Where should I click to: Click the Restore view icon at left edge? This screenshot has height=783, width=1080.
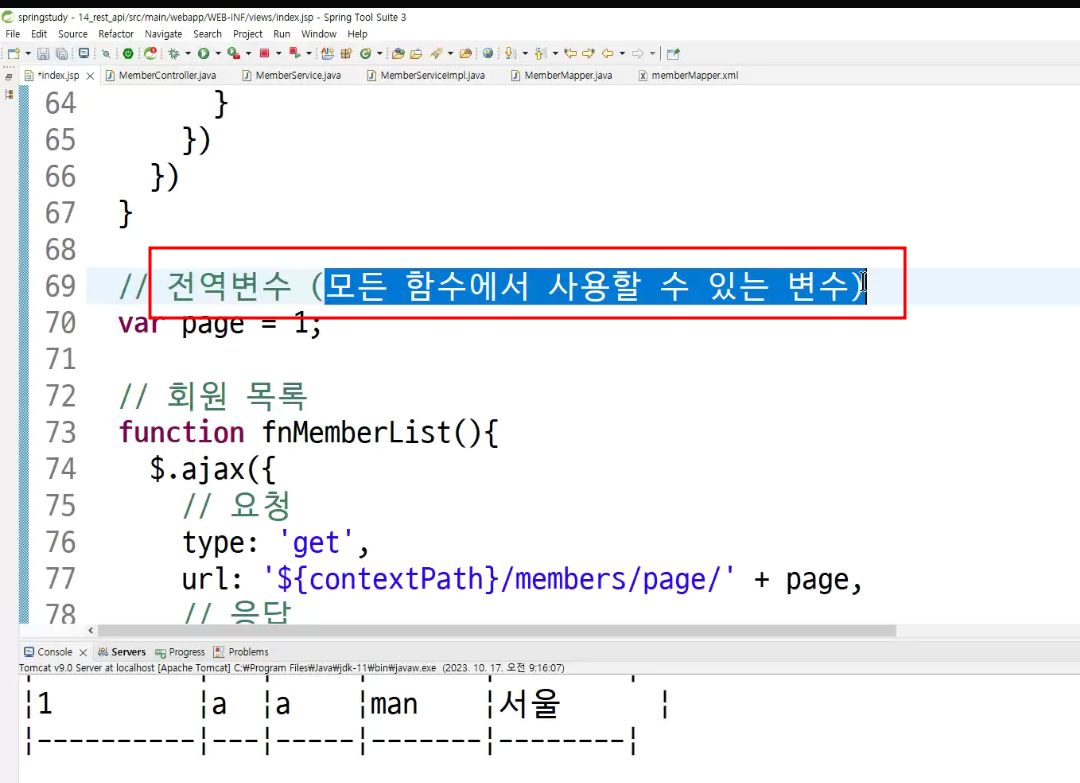[9, 77]
